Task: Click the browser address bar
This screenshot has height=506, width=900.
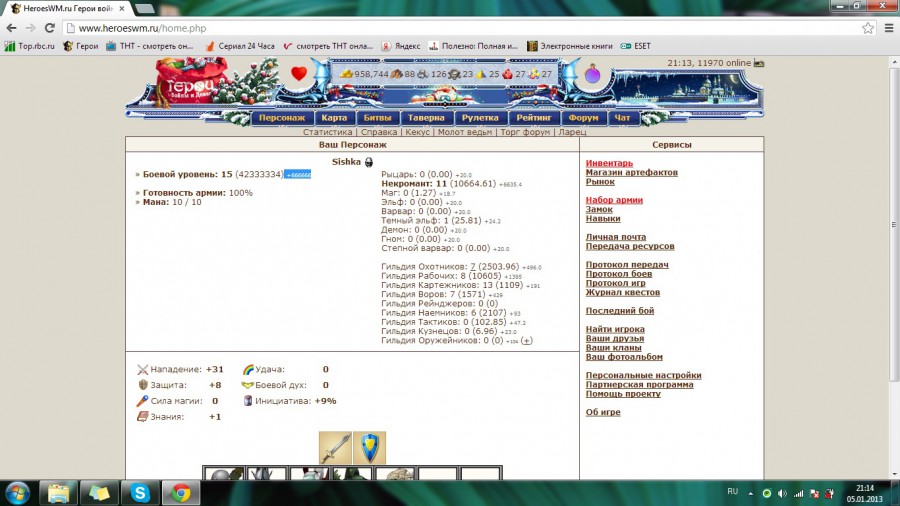Action: 450,28
